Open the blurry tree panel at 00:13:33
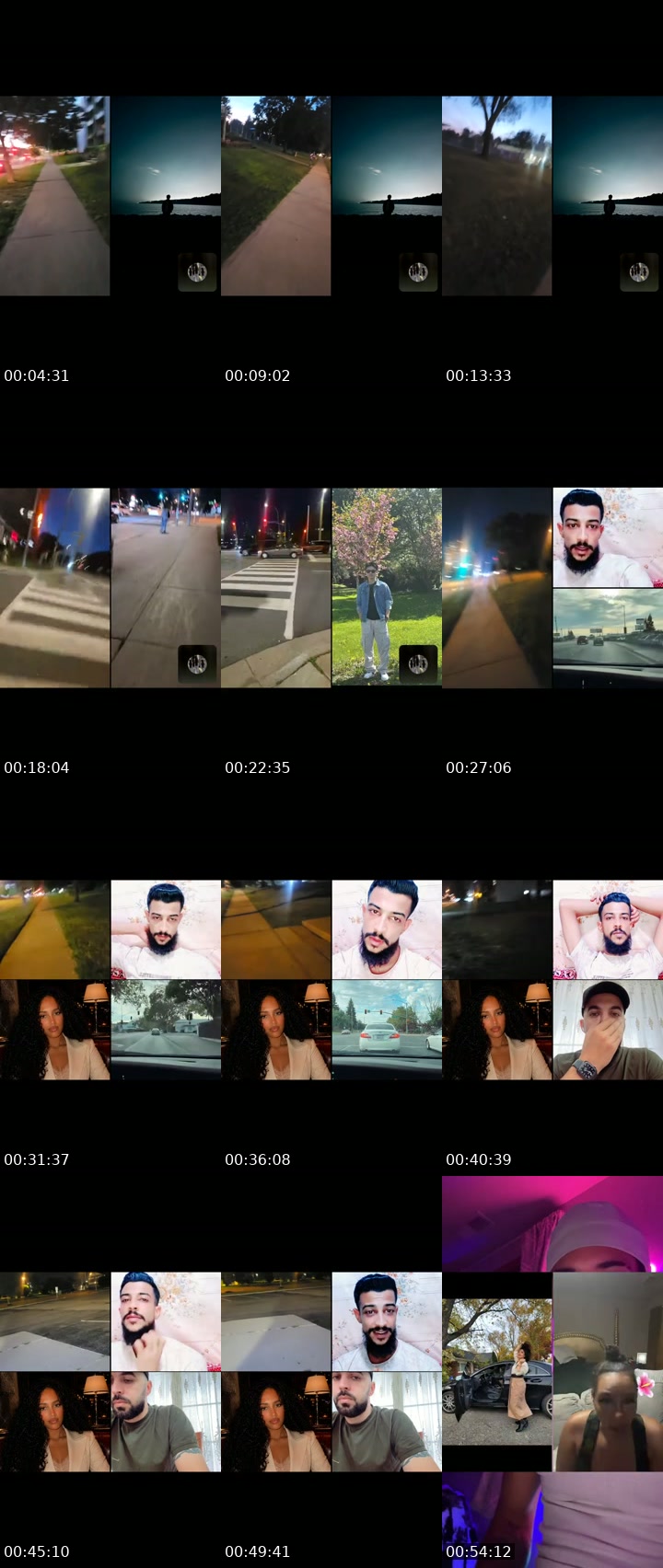 (497, 196)
